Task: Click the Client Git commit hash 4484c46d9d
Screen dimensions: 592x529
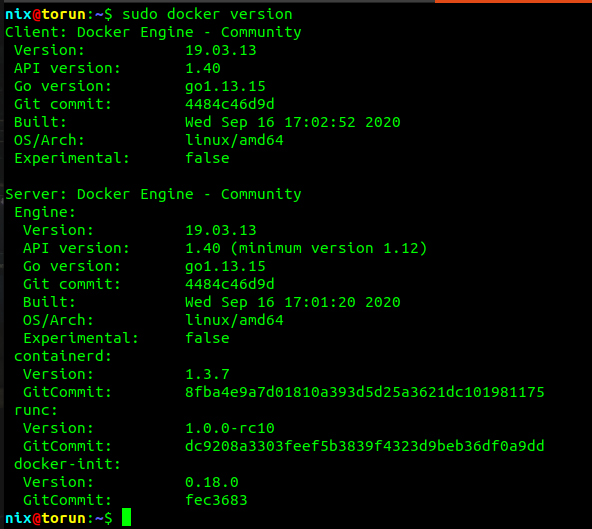Action: [x=230, y=104]
